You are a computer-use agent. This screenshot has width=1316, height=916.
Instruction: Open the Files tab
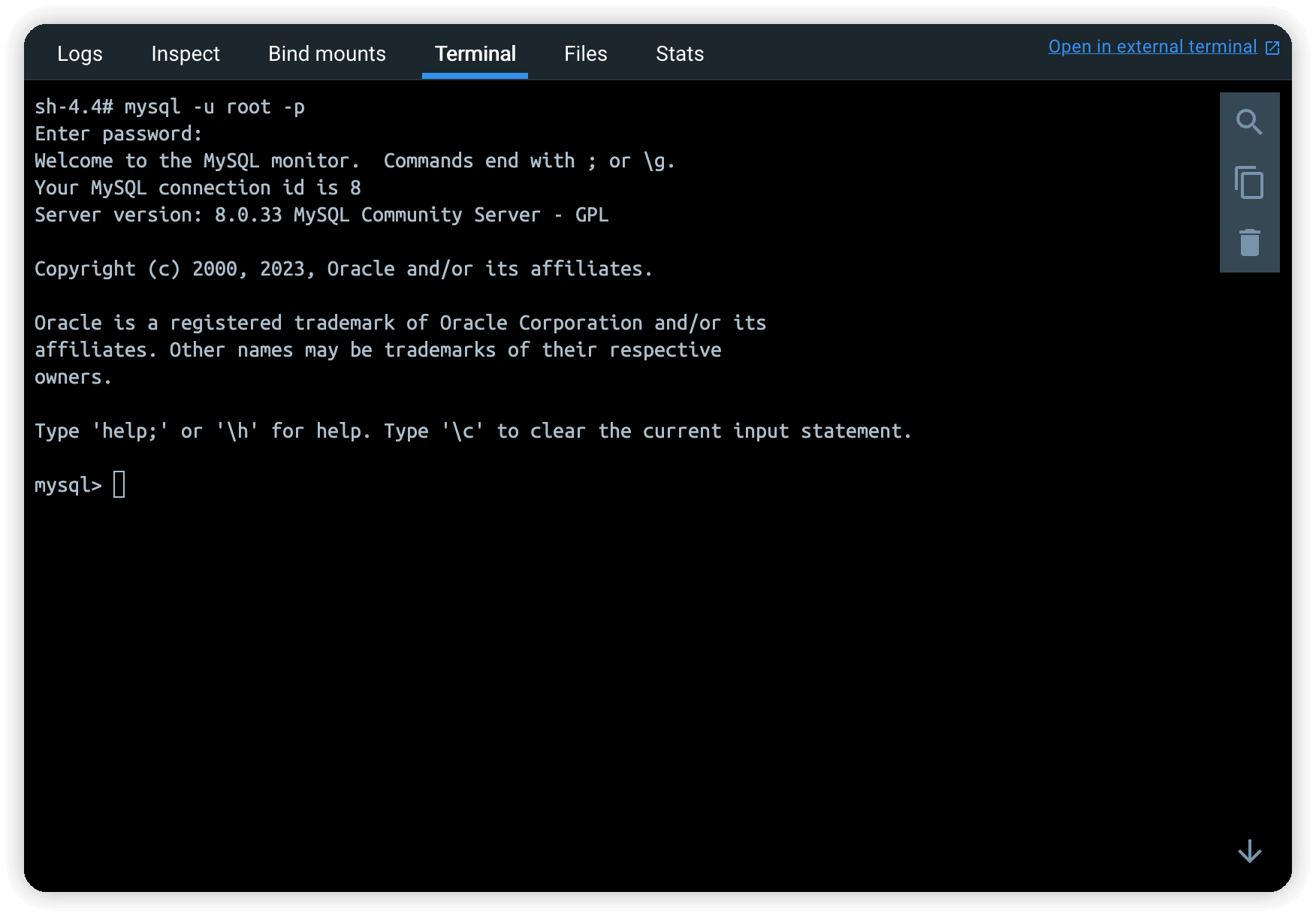point(585,54)
